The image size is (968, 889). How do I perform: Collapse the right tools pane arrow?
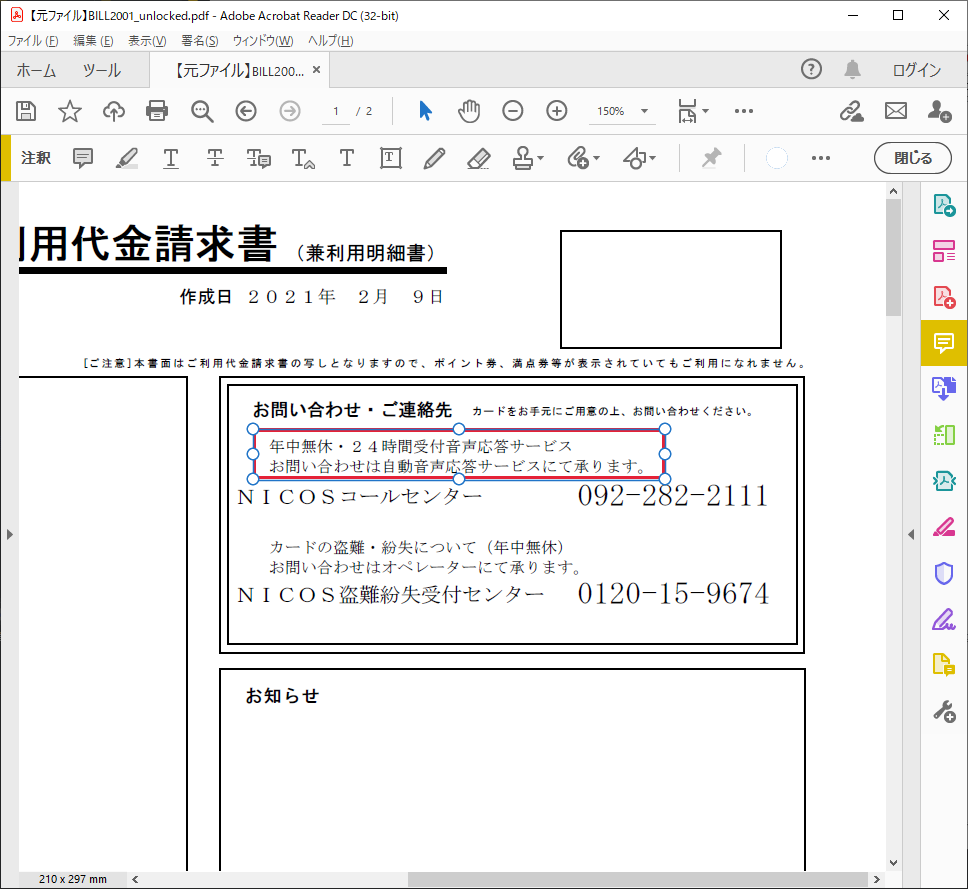point(911,535)
